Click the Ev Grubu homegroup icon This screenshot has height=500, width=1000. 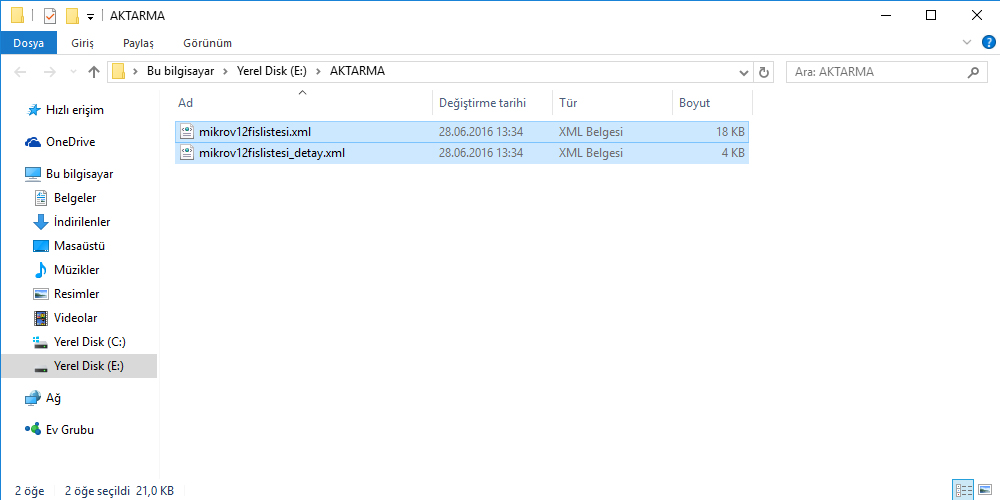point(33,429)
